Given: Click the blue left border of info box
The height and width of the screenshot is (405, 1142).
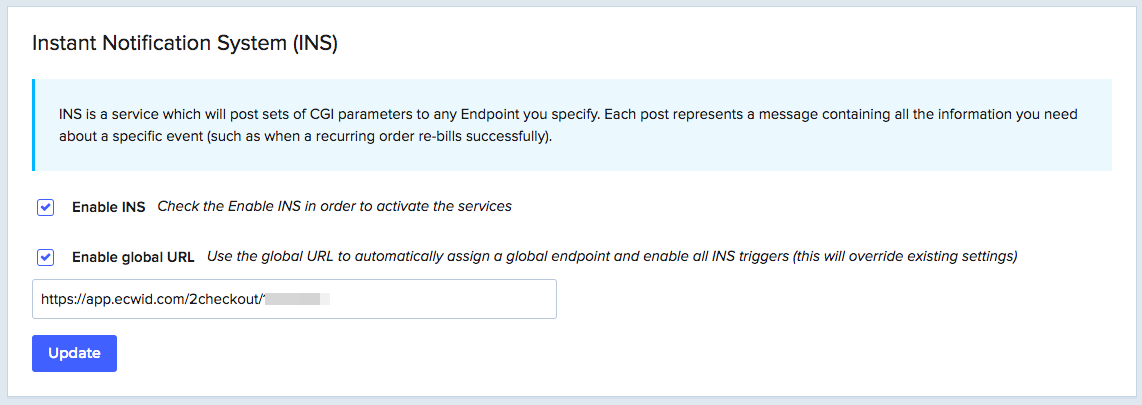Looking at the screenshot, I should click(x=34, y=125).
